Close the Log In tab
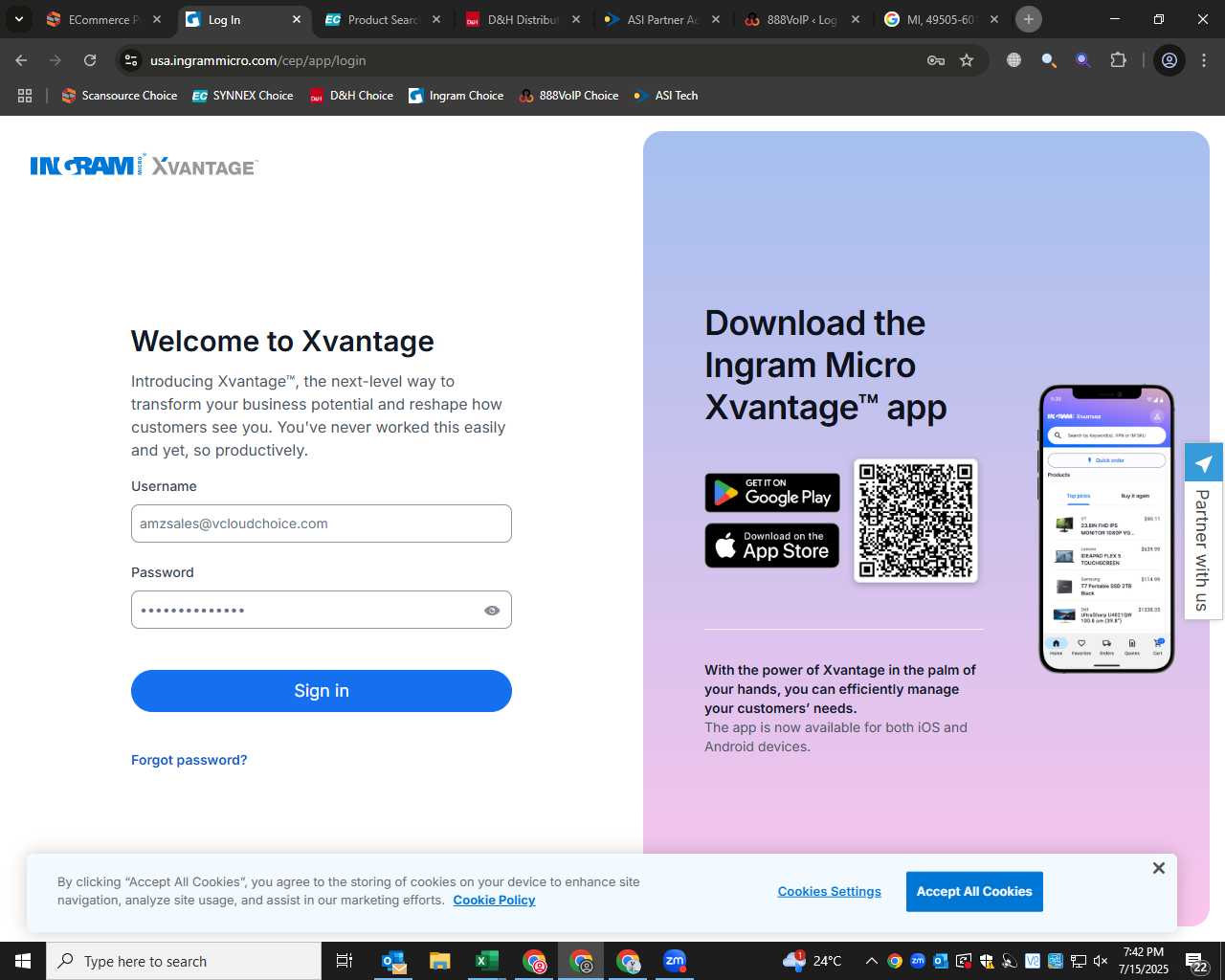The width and height of the screenshot is (1225, 980). click(297, 19)
